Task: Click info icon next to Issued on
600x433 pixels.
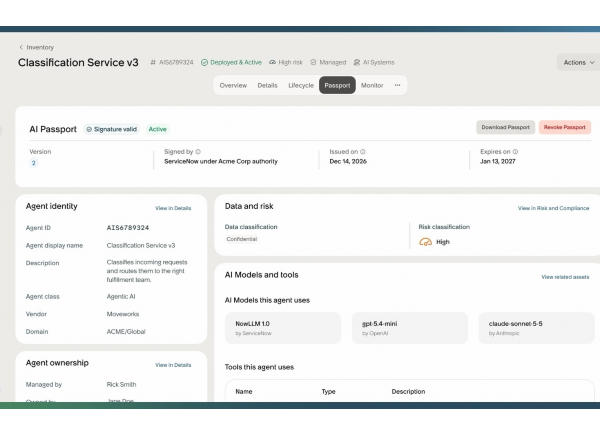Action: 363,152
